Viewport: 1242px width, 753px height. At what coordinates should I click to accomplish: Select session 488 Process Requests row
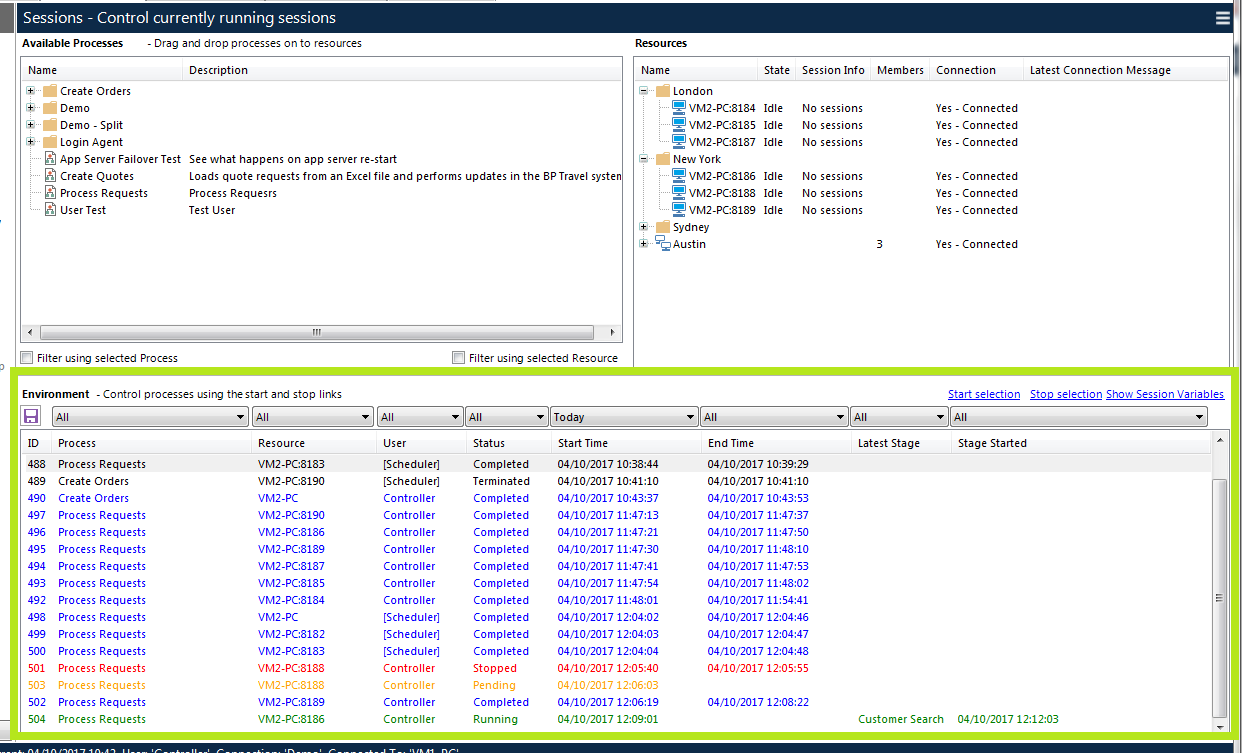click(x=616, y=464)
